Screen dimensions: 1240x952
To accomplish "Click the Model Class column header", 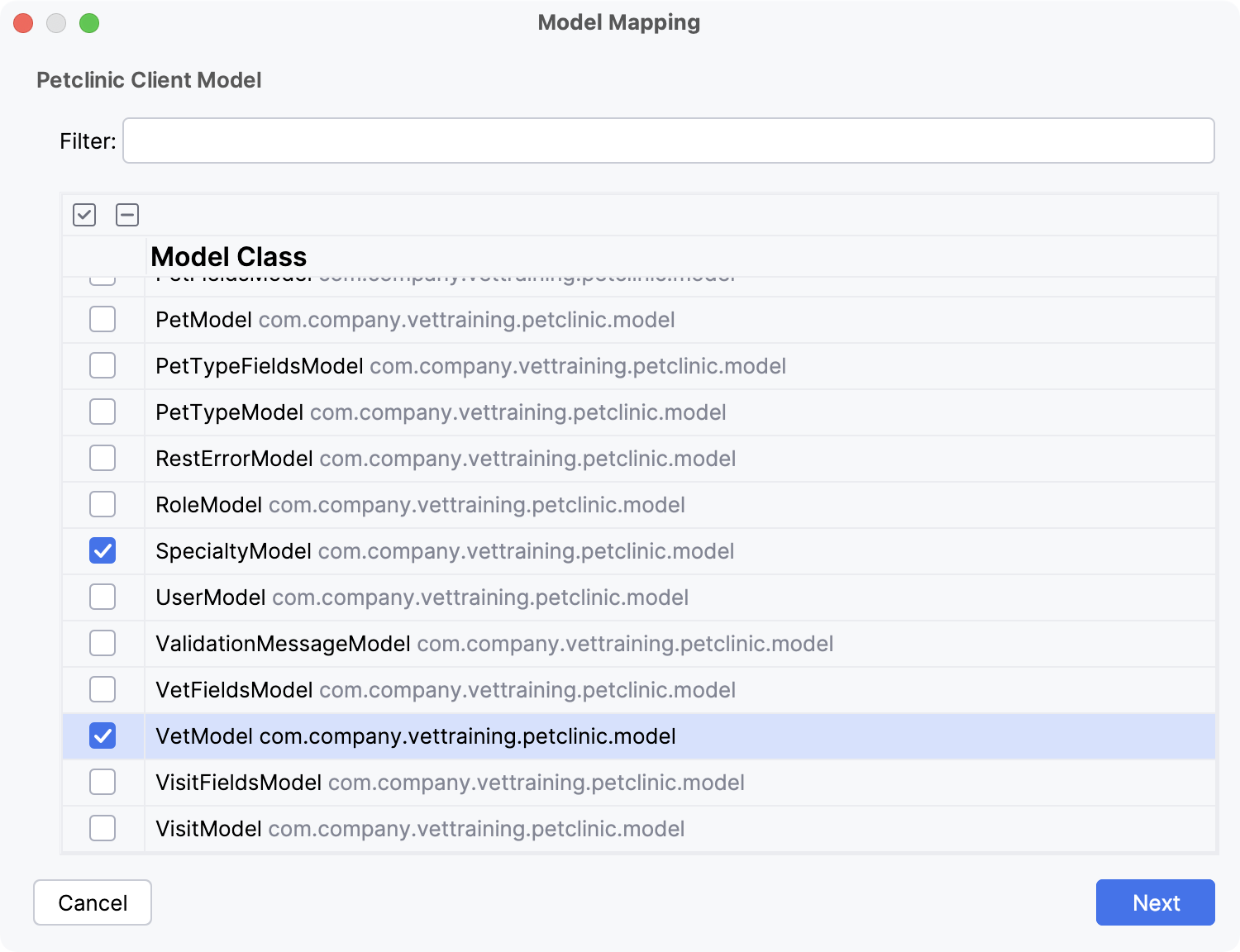I will click(229, 257).
